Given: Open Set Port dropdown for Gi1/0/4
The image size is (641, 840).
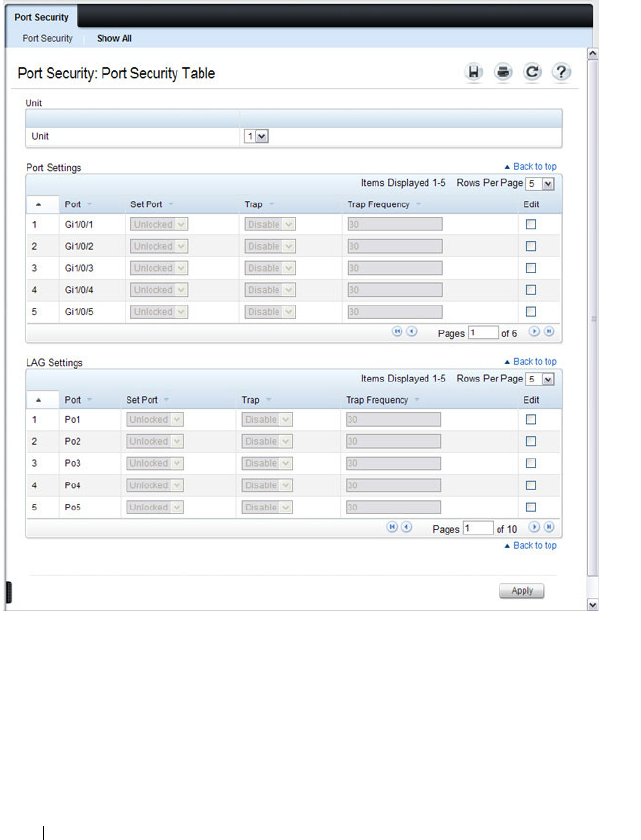Looking at the screenshot, I should pyautogui.click(x=159, y=290).
